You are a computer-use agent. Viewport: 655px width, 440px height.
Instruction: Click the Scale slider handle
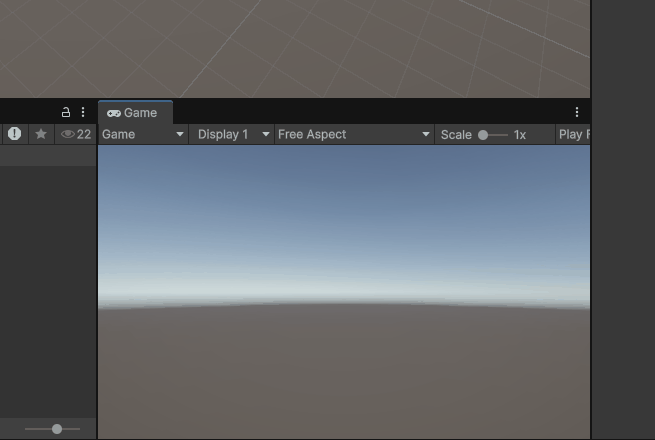pyautogui.click(x=484, y=134)
